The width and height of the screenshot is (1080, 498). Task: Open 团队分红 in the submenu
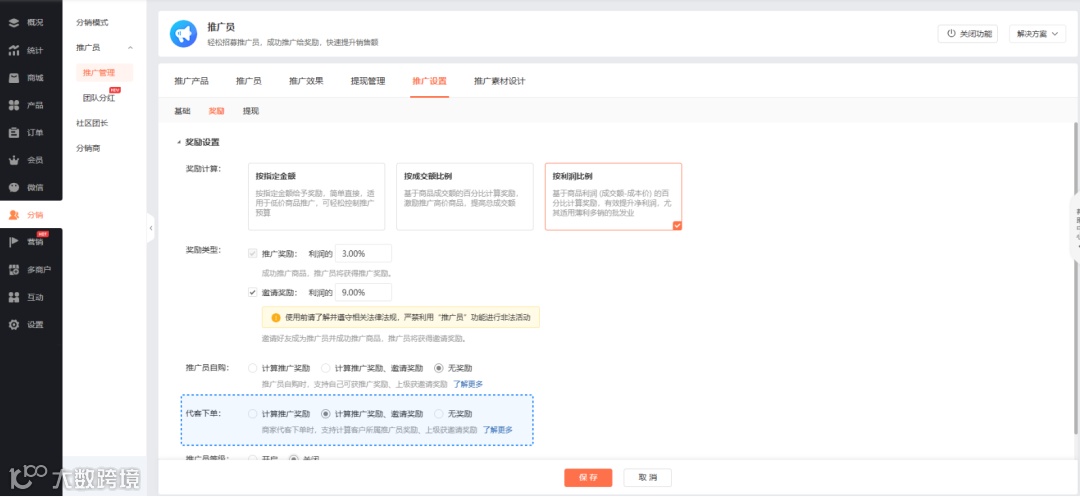(98, 98)
